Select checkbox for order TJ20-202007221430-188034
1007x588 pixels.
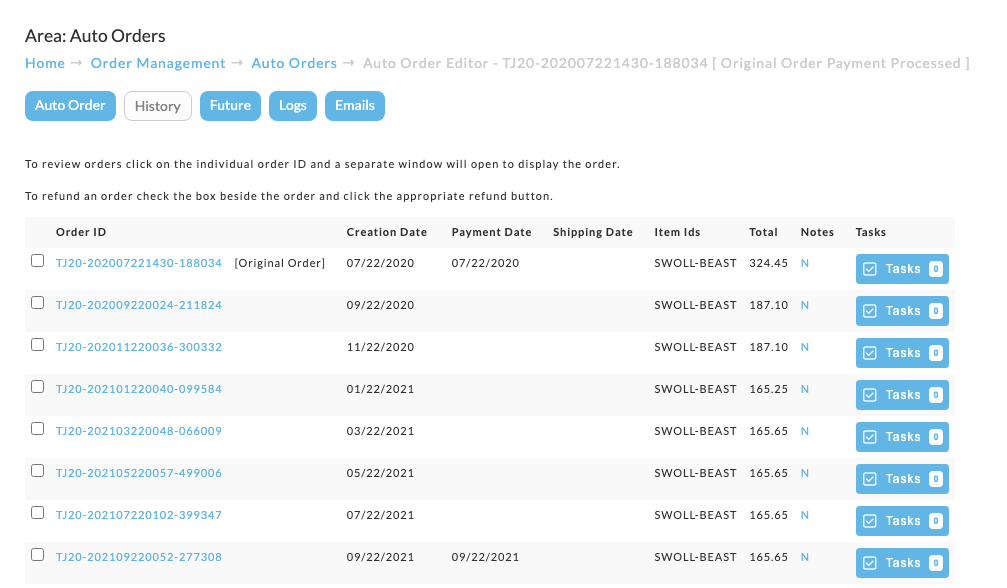click(37, 261)
